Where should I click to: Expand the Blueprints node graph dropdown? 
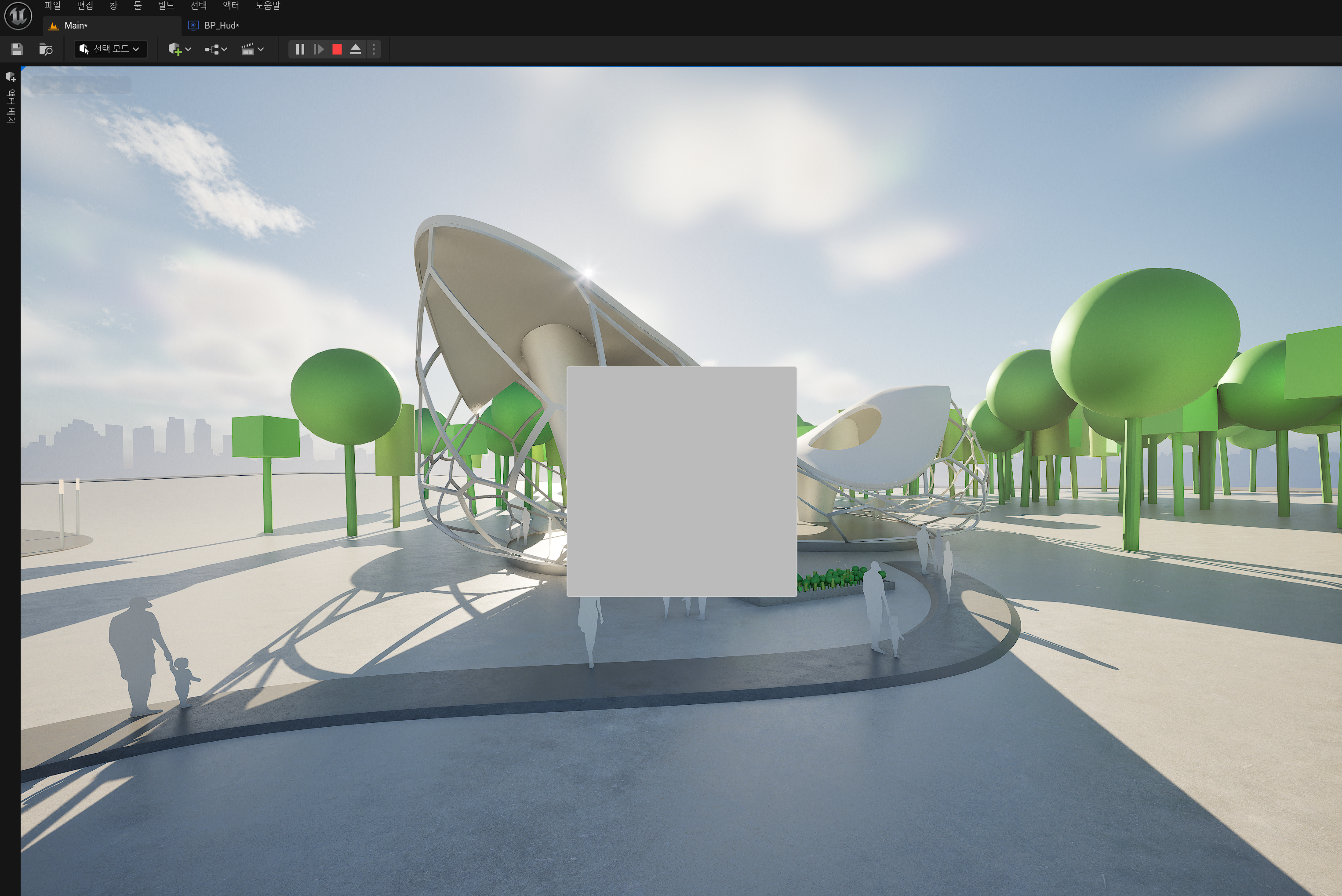point(216,49)
